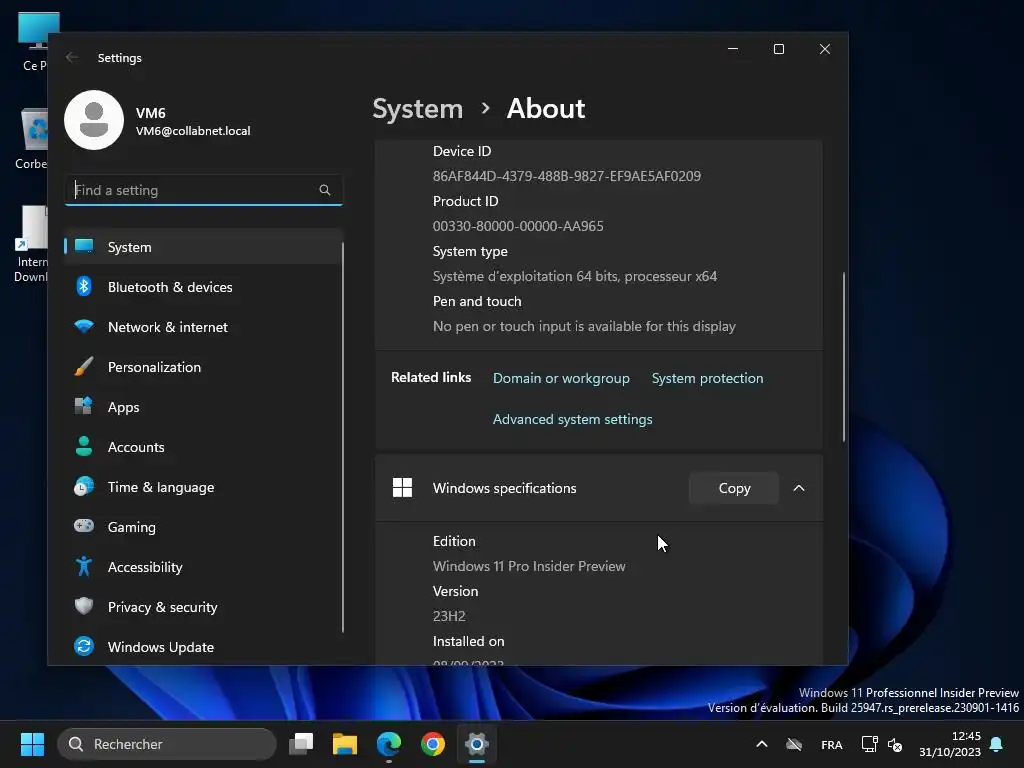Select Personalization in the sidebar
Screen dimensions: 1024x768
[204, 367]
